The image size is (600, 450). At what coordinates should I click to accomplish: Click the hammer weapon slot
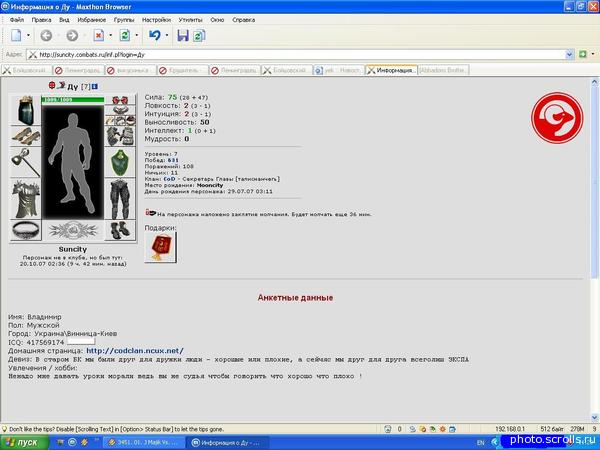pyautogui.click(x=25, y=163)
